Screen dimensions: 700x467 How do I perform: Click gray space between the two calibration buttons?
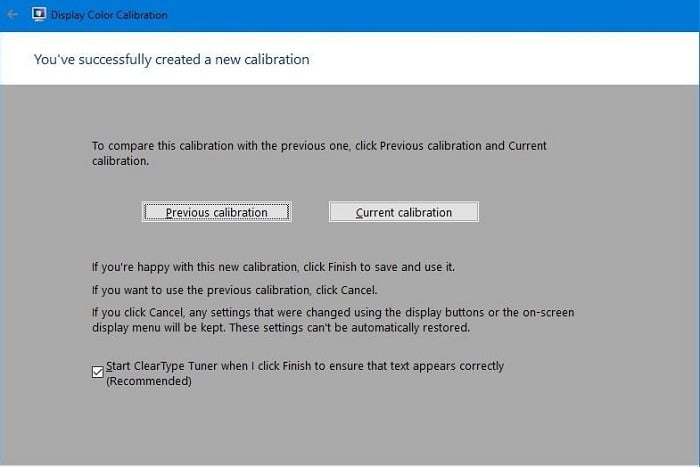tap(310, 212)
